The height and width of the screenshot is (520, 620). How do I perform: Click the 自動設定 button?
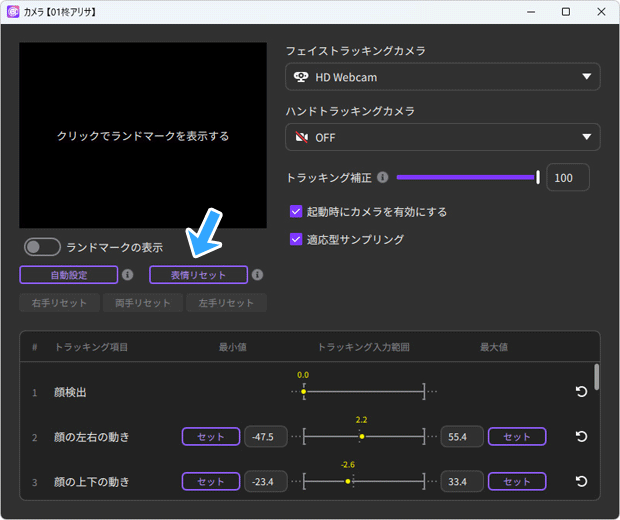click(69, 275)
